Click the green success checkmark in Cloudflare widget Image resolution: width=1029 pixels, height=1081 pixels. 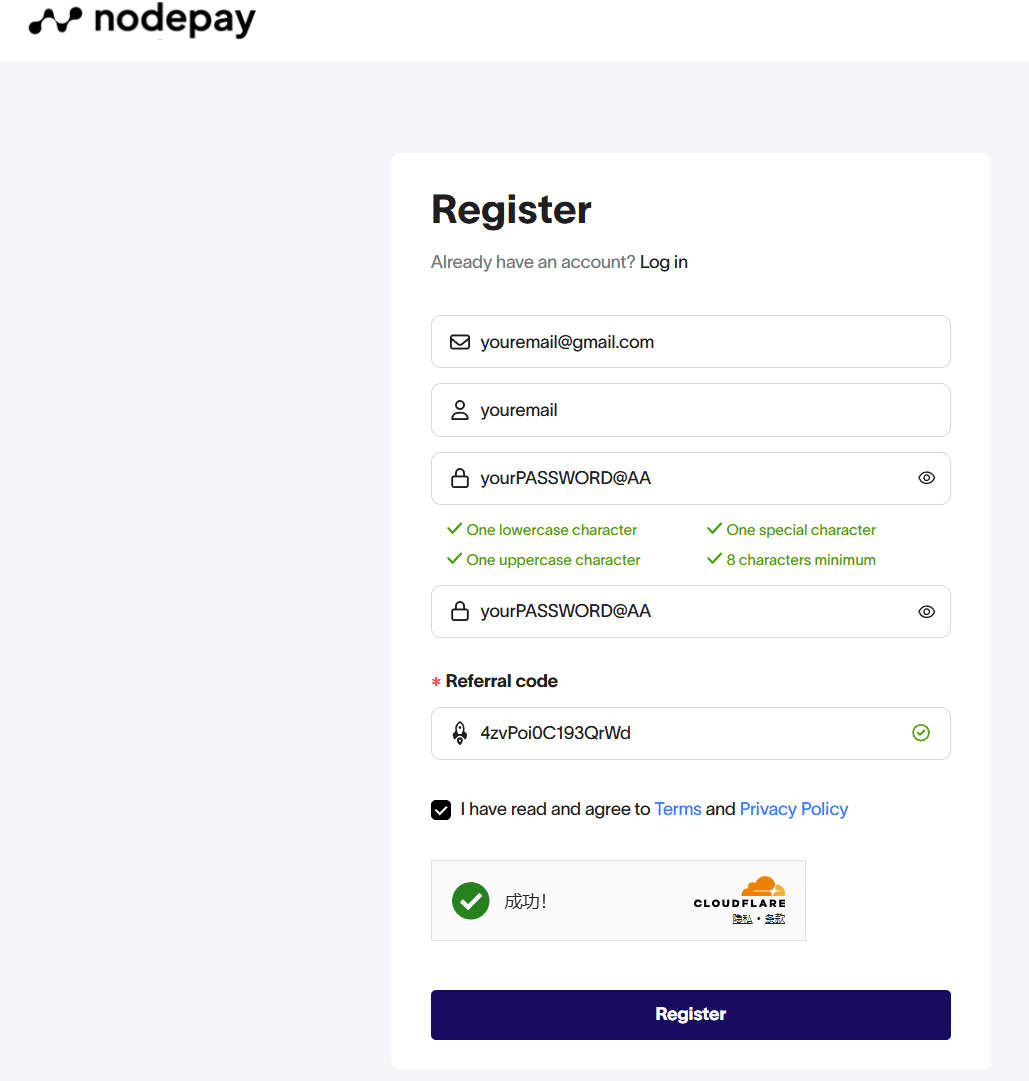(x=470, y=901)
